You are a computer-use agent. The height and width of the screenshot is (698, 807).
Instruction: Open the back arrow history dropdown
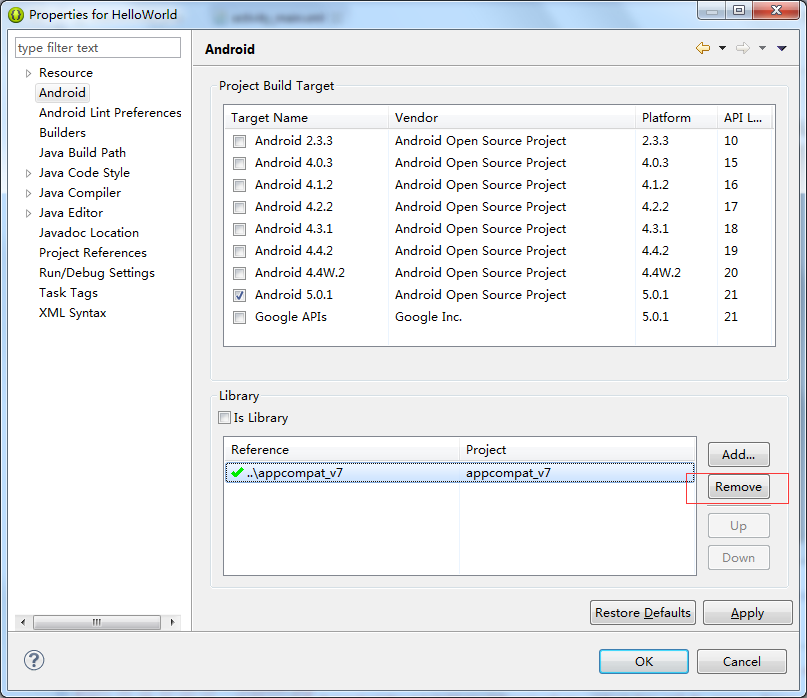click(722, 47)
